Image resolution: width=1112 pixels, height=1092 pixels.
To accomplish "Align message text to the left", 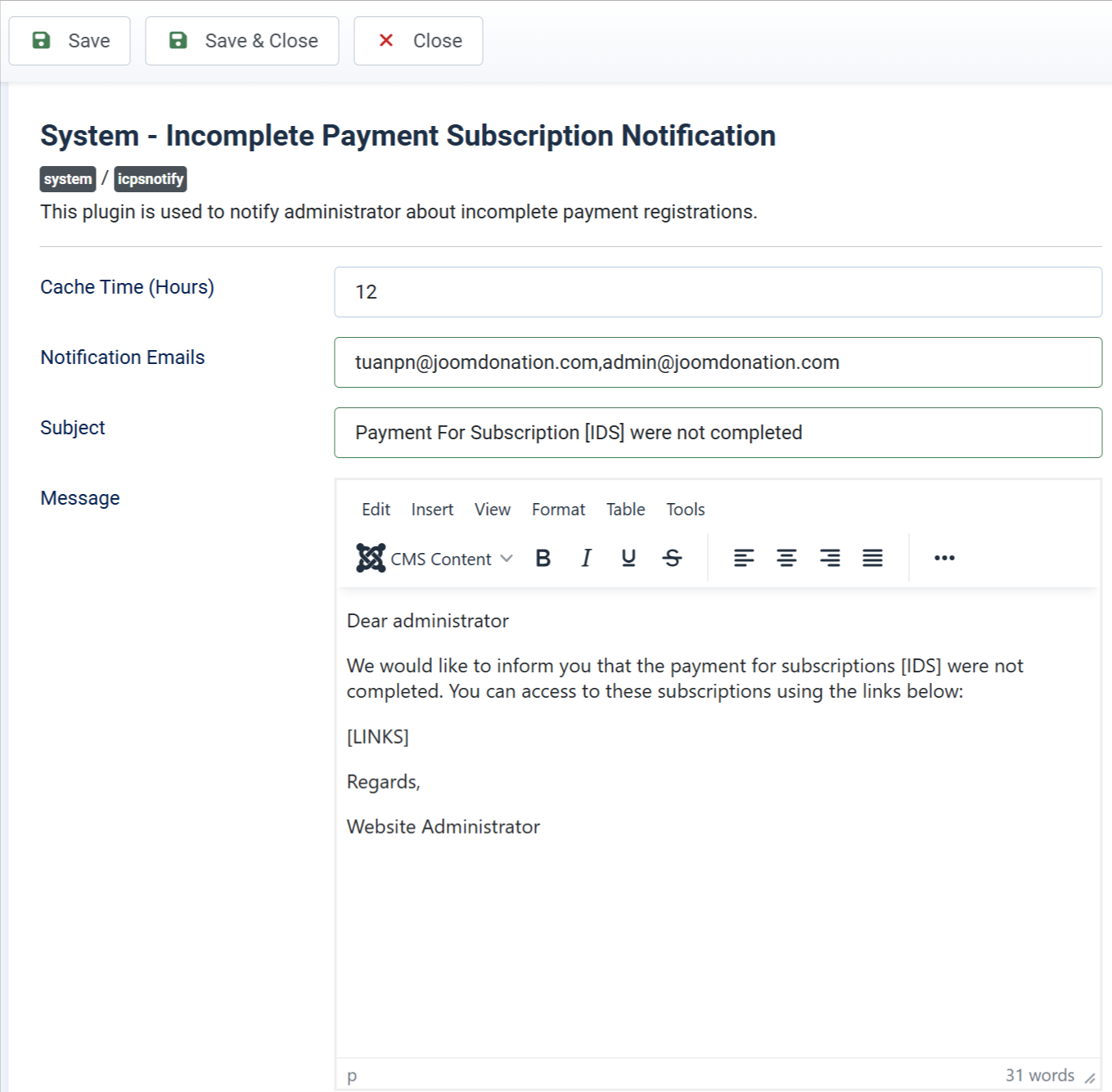I will (744, 558).
